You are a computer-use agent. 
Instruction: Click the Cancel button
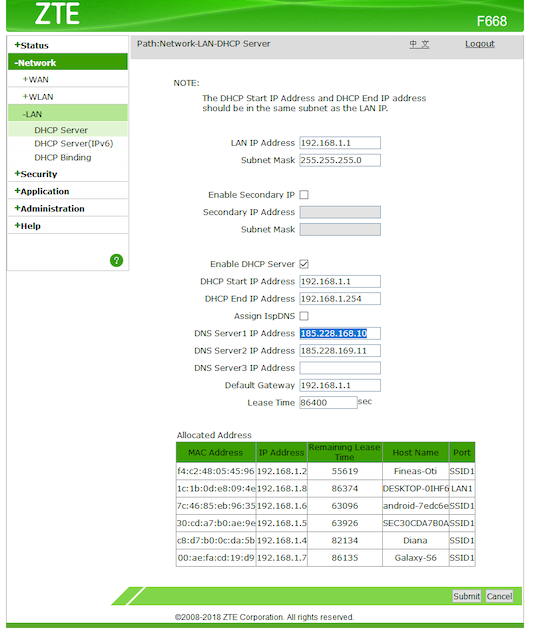click(x=499, y=596)
